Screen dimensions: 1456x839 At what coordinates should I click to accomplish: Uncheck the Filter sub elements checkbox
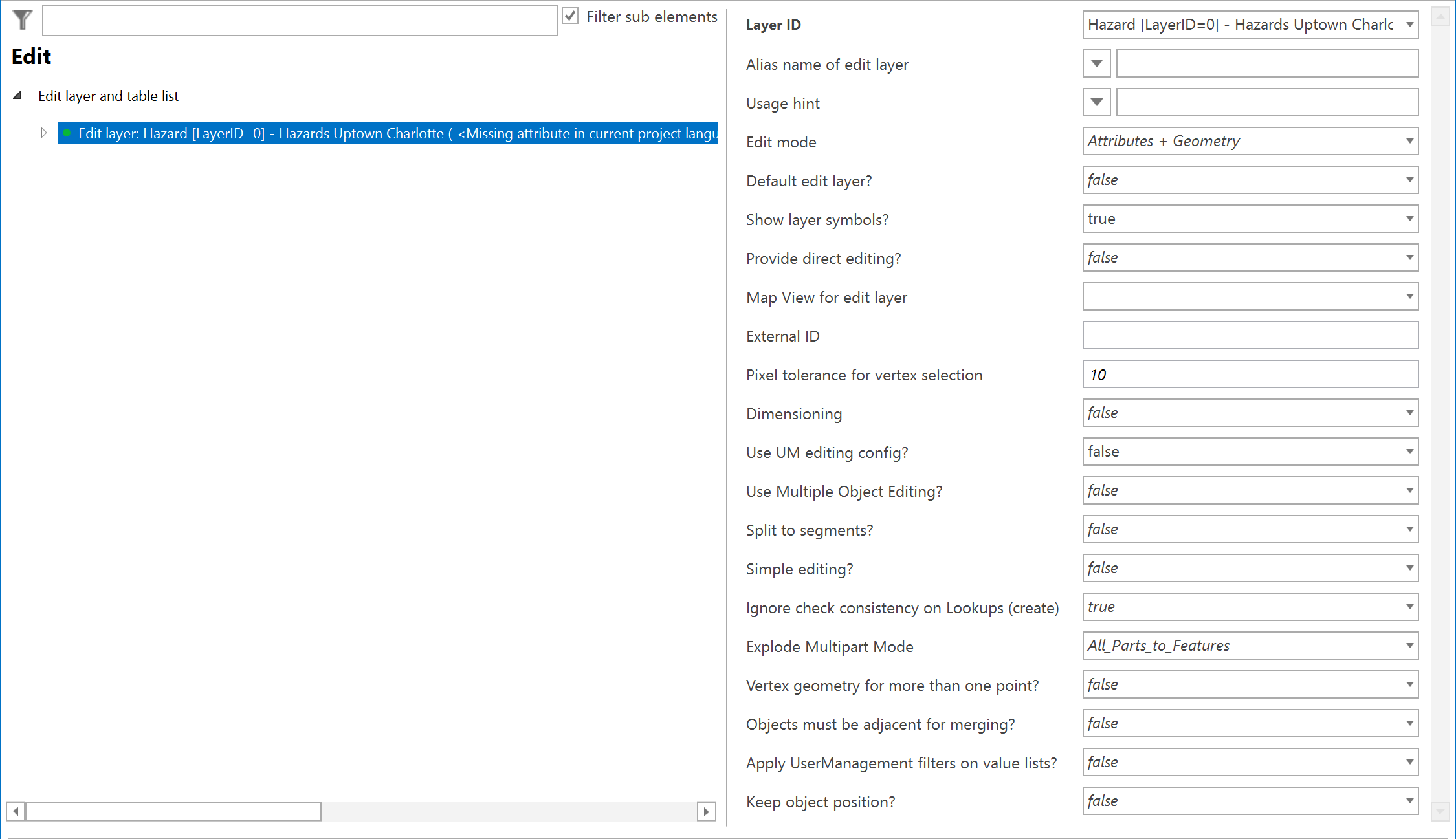(569, 16)
